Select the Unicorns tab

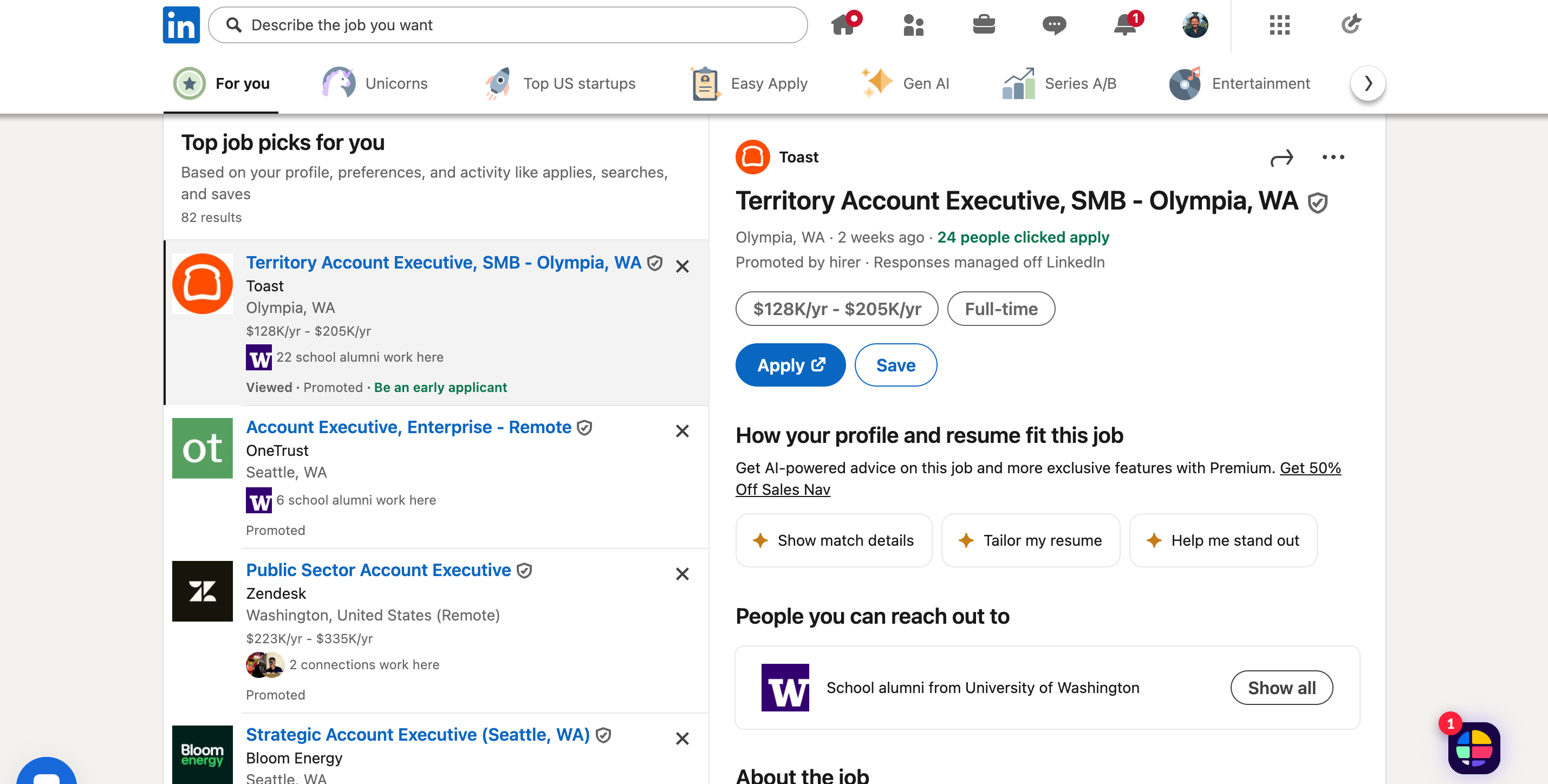point(375,83)
